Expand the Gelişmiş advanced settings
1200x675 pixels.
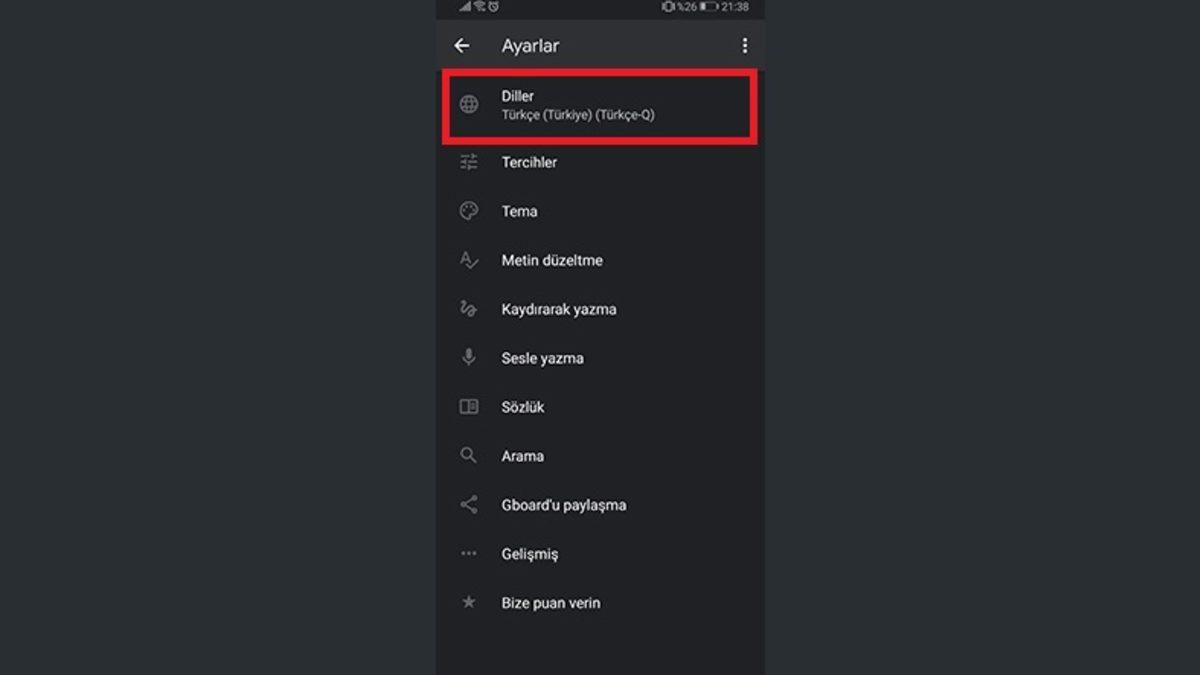(530, 554)
